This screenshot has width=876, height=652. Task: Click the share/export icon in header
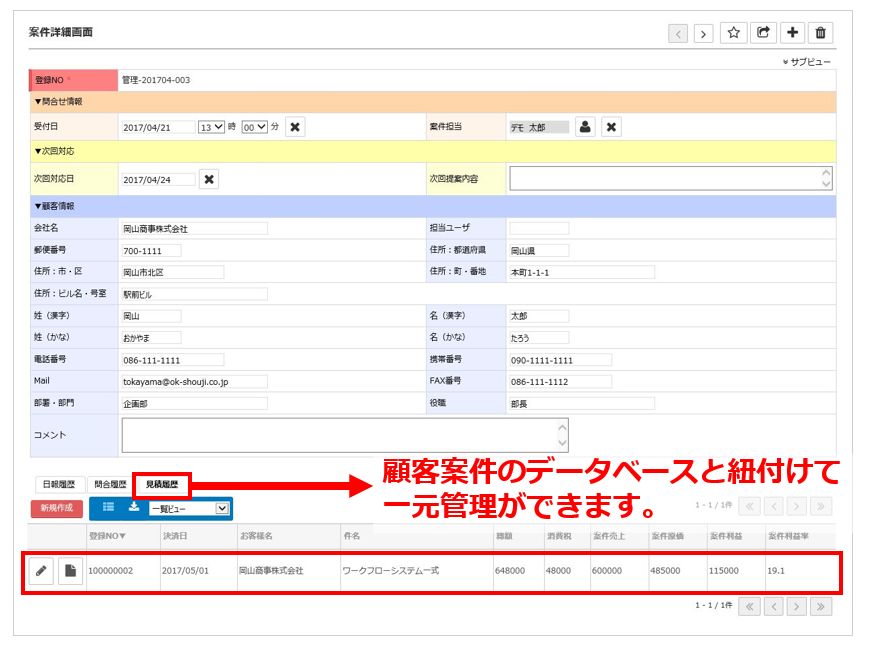coord(763,33)
